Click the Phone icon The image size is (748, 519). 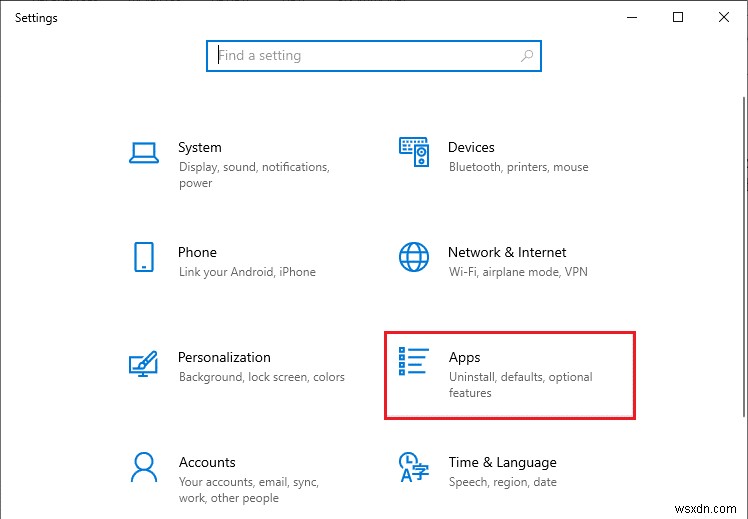pyautogui.click(x=144, y=257)
